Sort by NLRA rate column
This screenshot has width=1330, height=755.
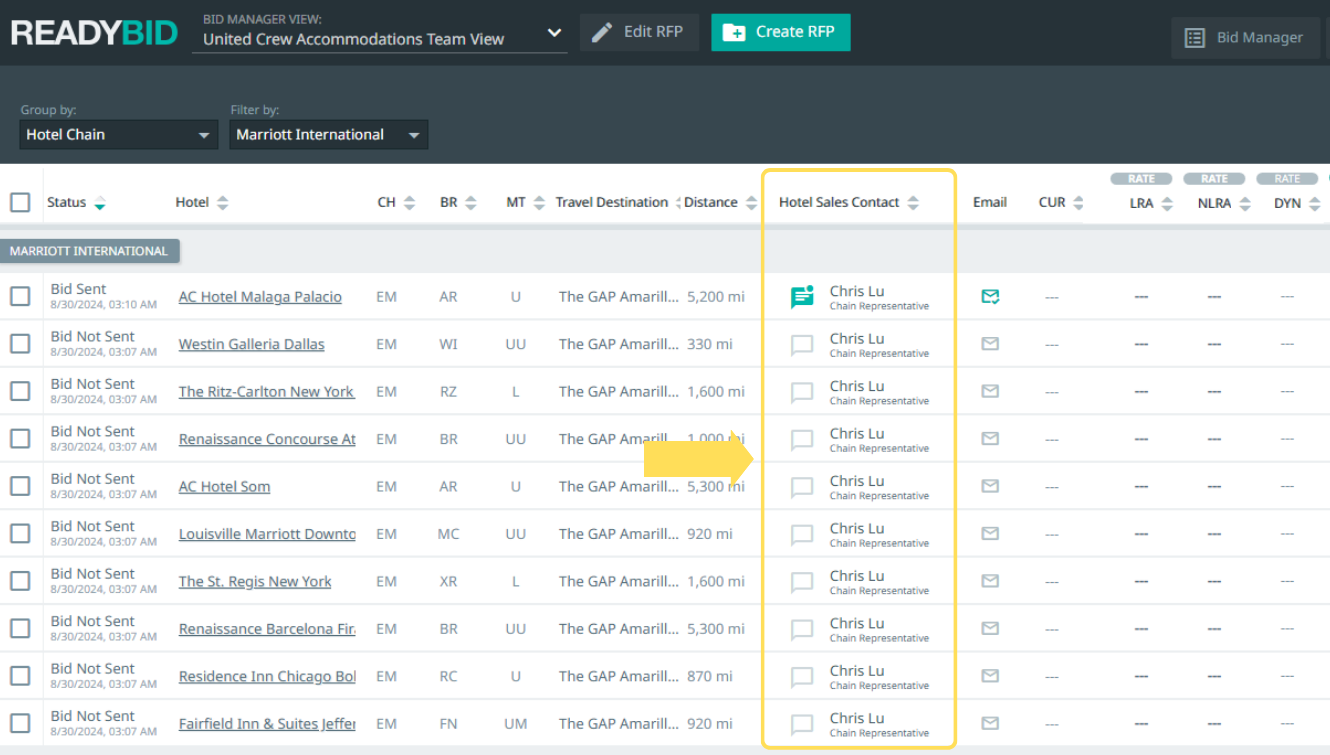(x=1245, y=204)
